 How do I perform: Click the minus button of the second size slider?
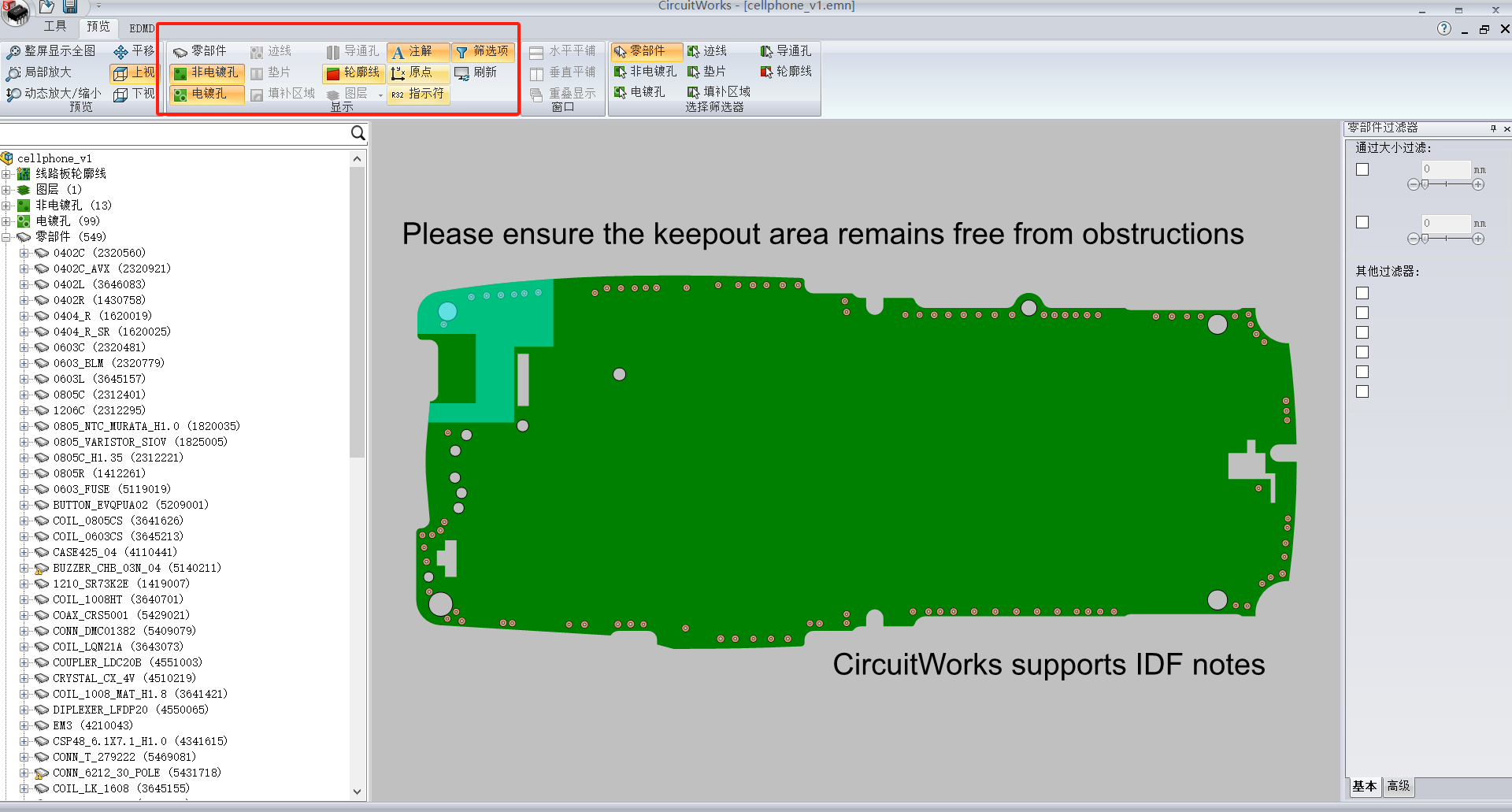tap(1413, 239)
